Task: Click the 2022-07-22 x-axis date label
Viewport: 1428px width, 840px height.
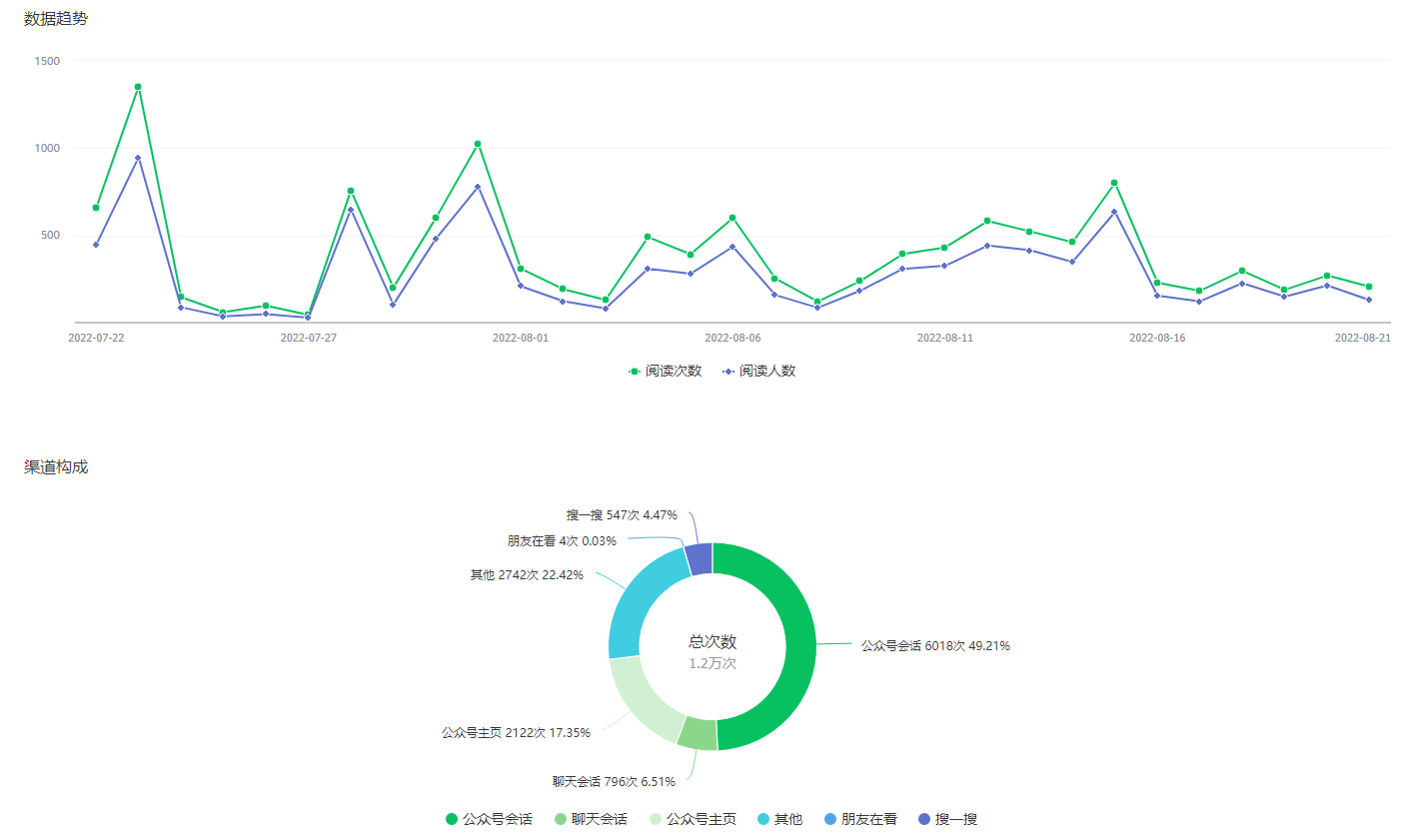Action: (96, 338)
